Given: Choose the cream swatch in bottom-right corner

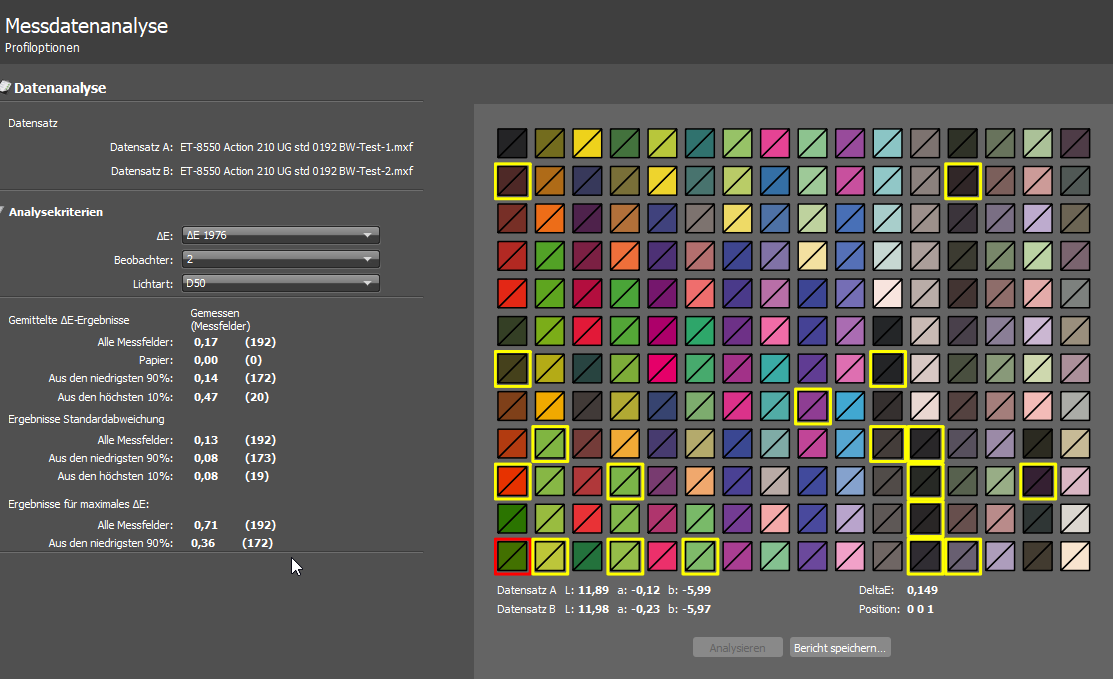Looking at the screenshot, I should tap(1075, 555).
